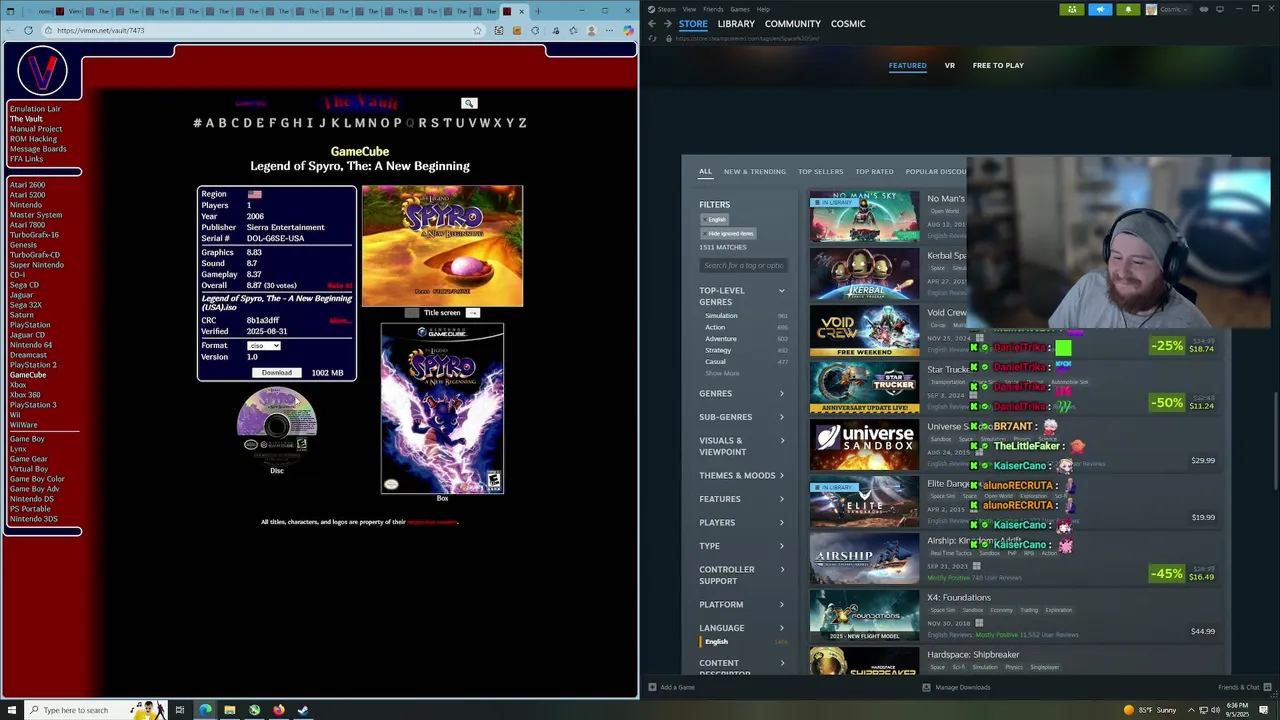
Task: Open Edge browser from taskbar
Action: point(205,710)
